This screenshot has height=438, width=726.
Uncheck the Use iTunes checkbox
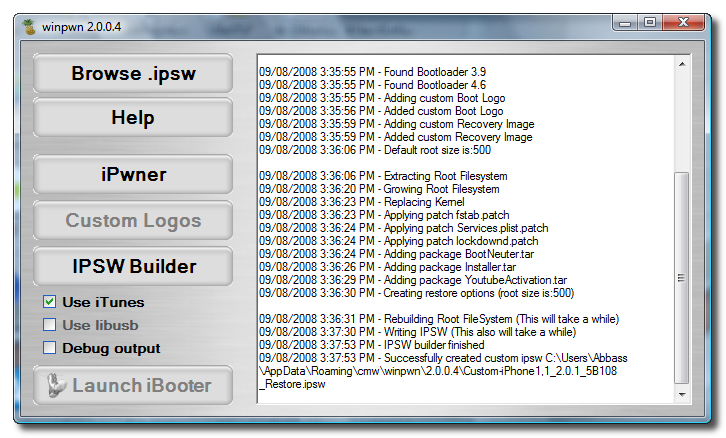[50, 302]
